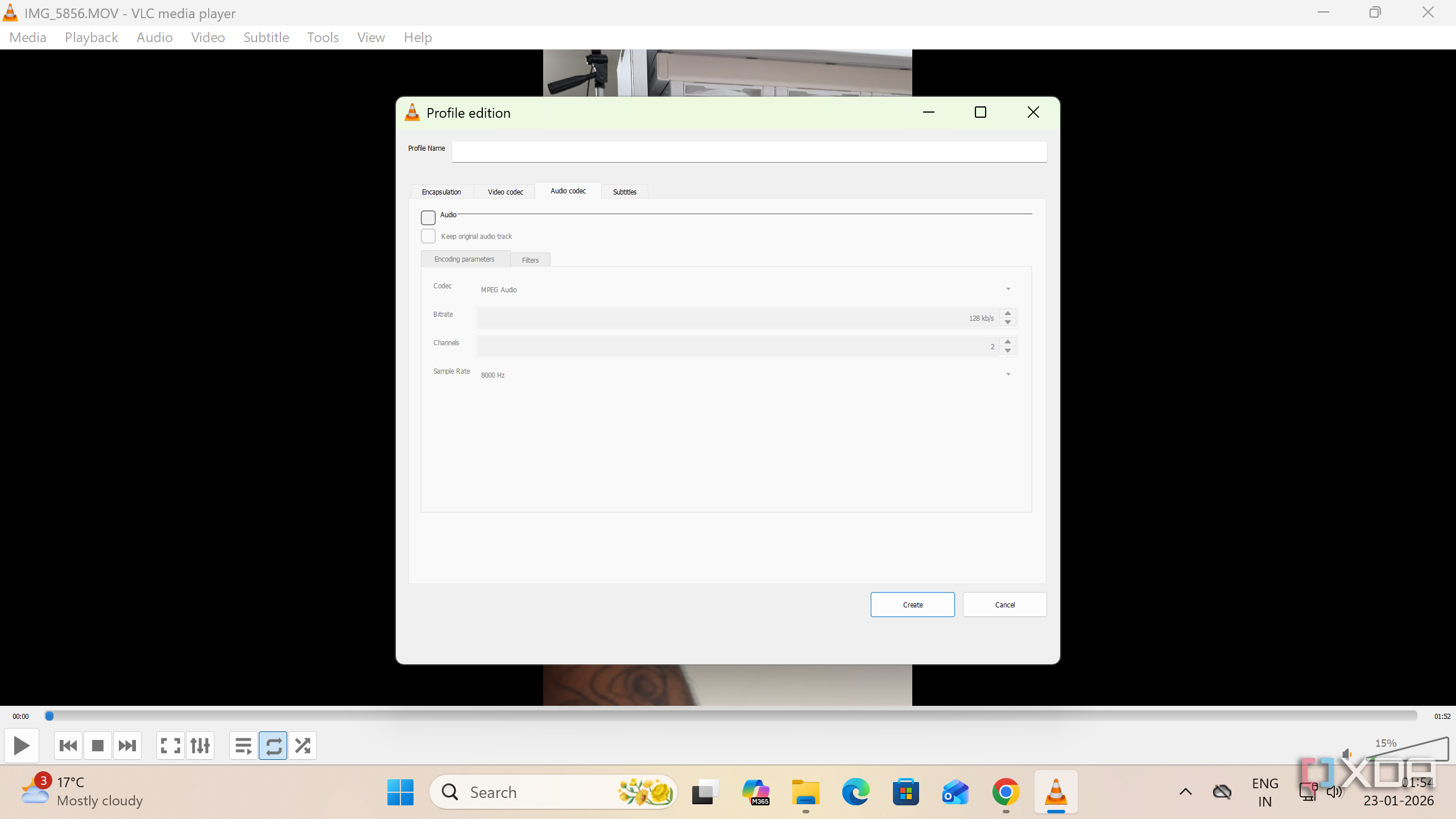The width and height of the screenshot is (1456, 819).
Task: Switch to the Subtitles tab
Action: click(x=624, y=192)
